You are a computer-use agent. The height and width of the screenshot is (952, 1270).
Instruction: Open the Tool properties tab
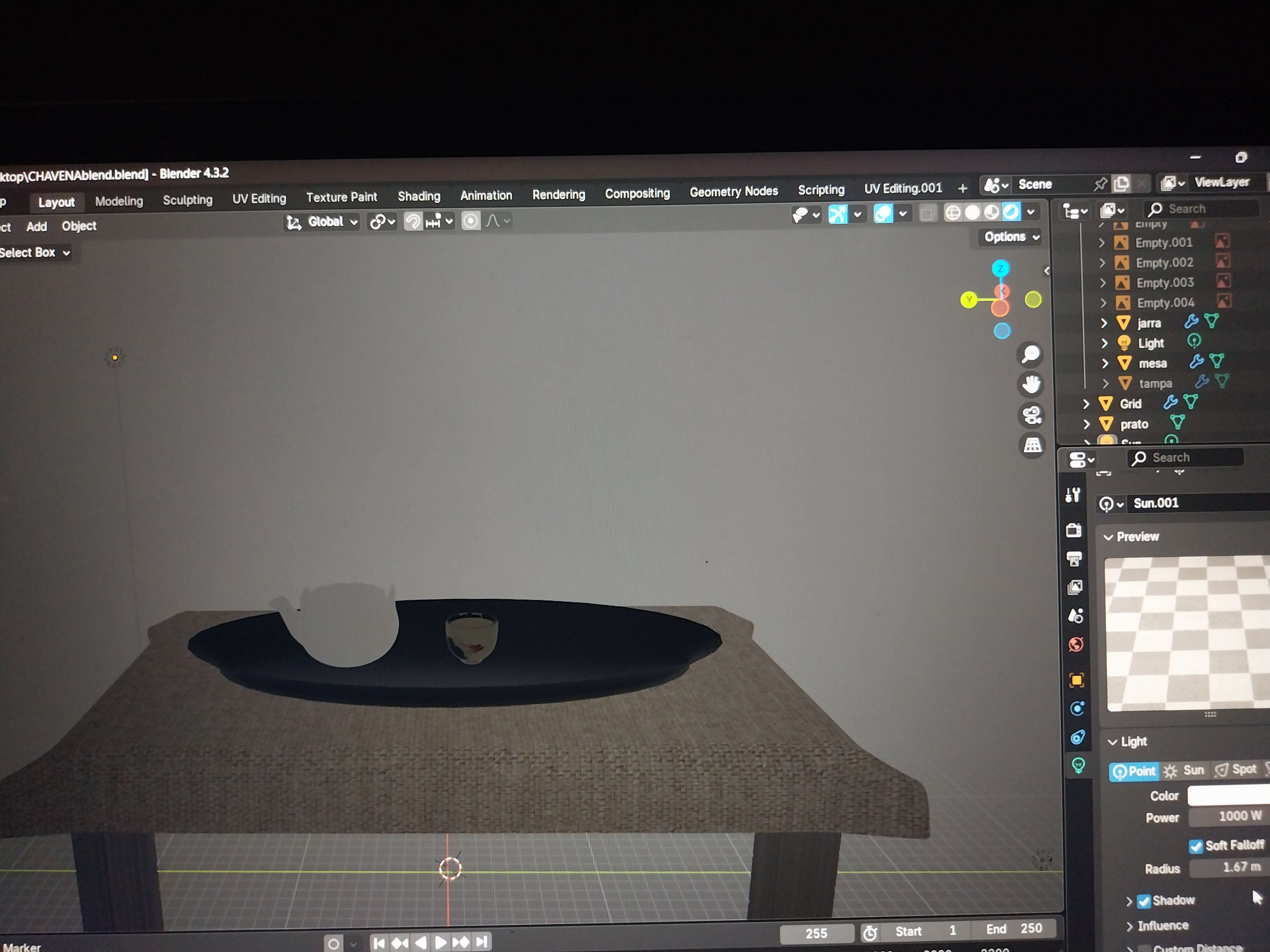pyautogui.click(x=1072, y=495)
